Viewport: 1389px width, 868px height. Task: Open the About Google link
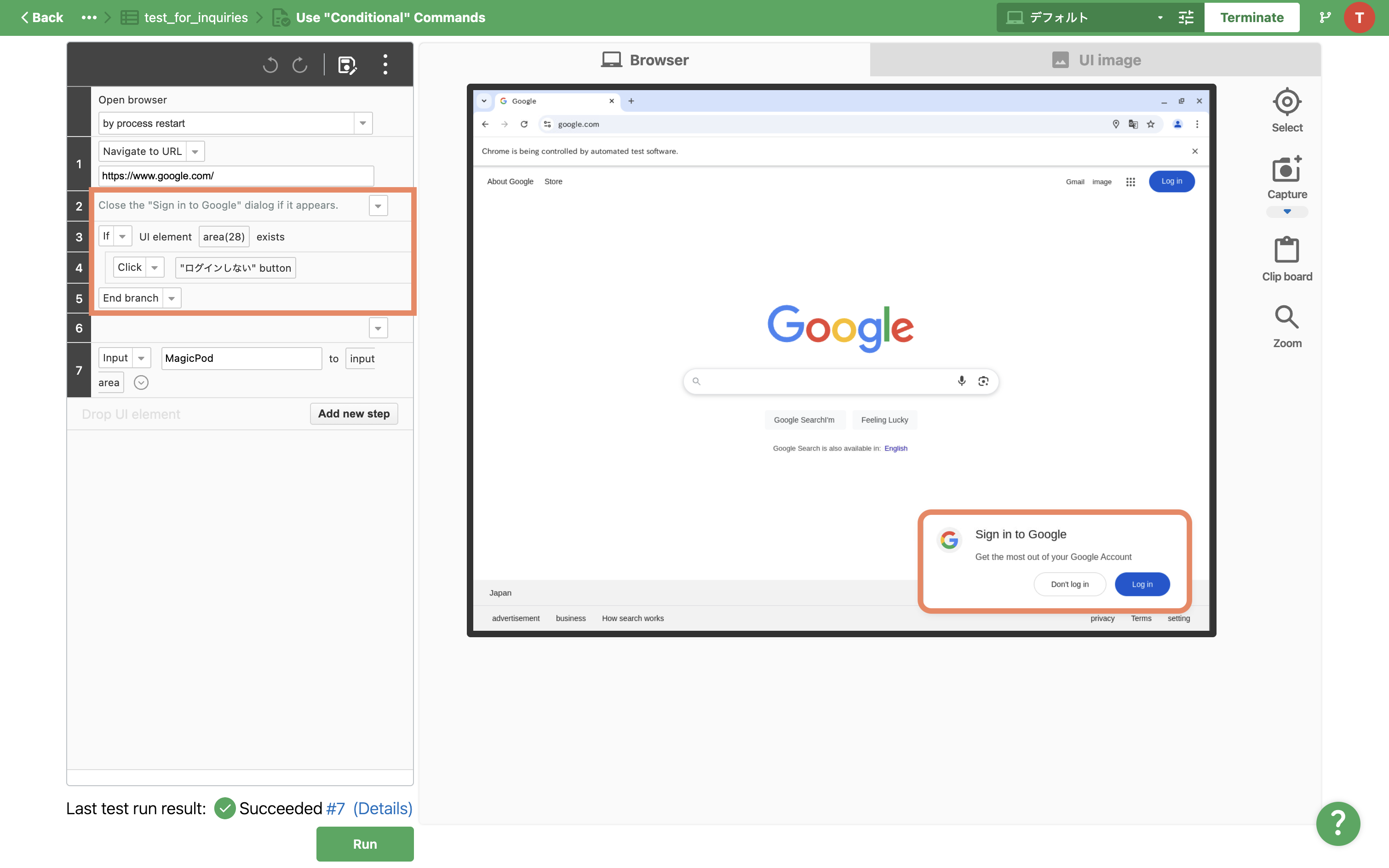510,182
